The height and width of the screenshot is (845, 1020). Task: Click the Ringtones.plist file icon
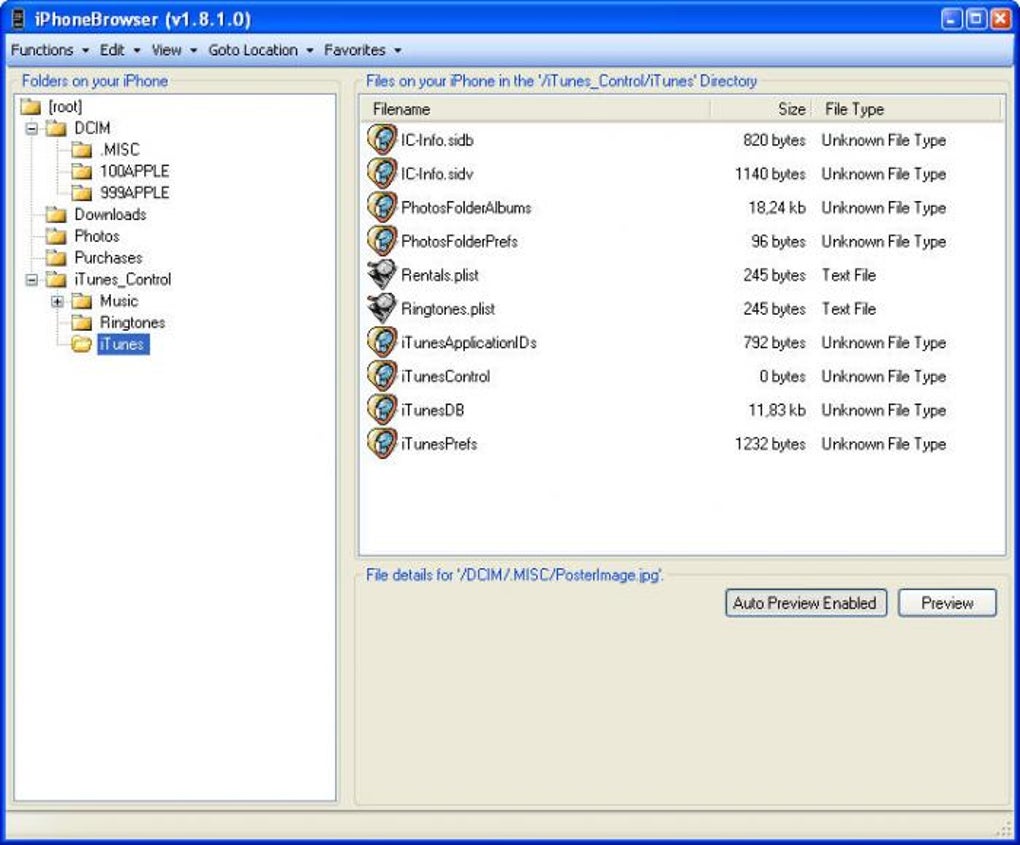coord(382,308)
